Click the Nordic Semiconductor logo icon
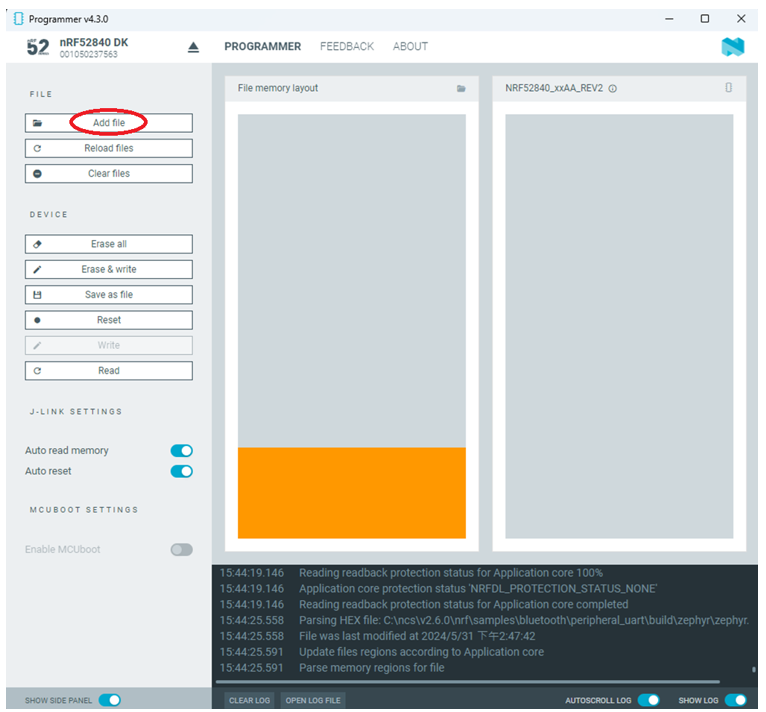766x712 pixels. (x=733, y=47)
